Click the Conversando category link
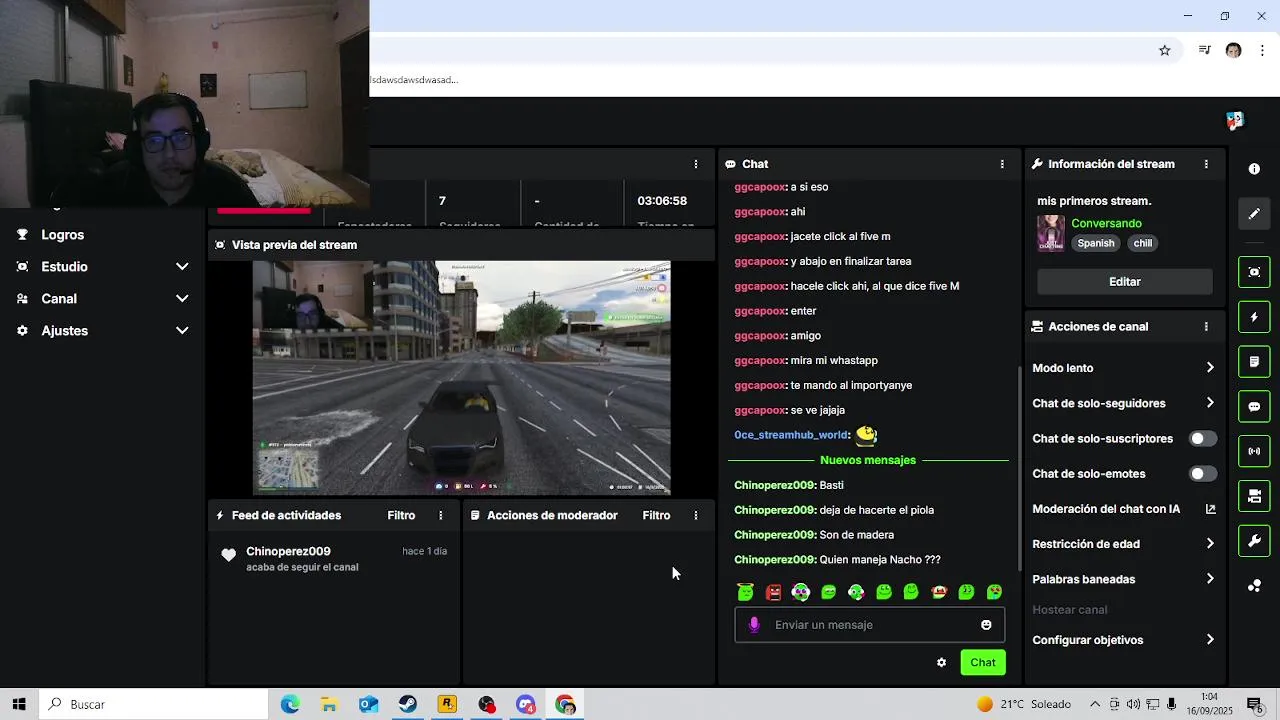The height and width of the screenshot is (720, 1280). (1106, 224)
